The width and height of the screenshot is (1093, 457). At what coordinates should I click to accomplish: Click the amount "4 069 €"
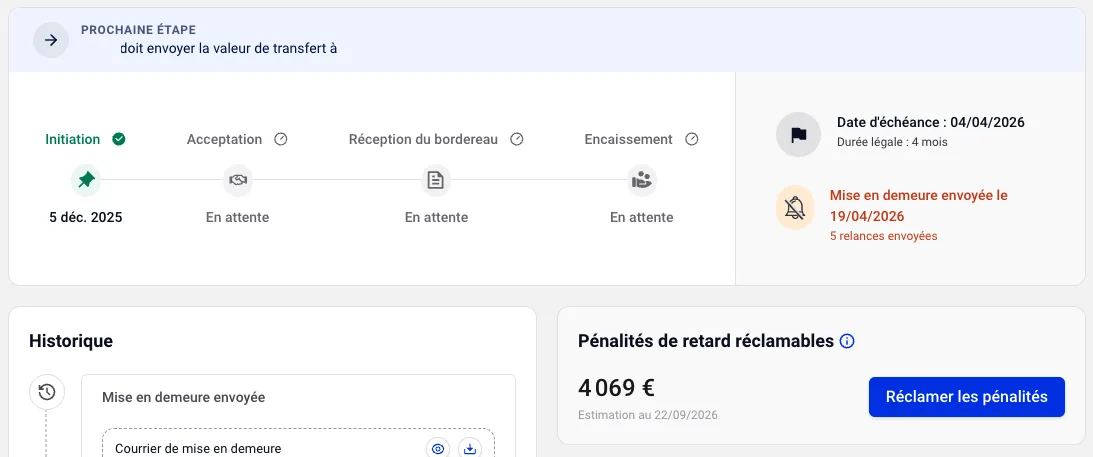616,388
